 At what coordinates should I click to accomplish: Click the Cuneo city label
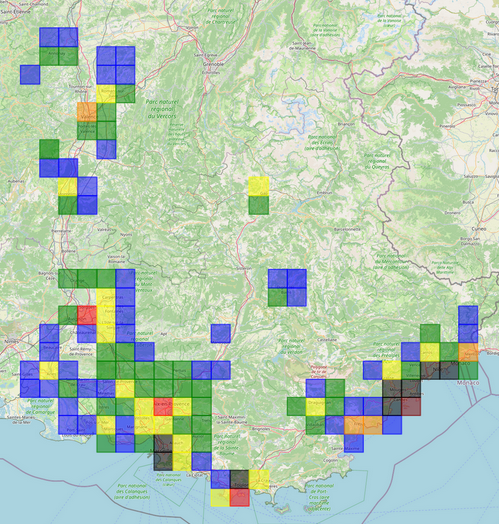[x=479, y=229]
